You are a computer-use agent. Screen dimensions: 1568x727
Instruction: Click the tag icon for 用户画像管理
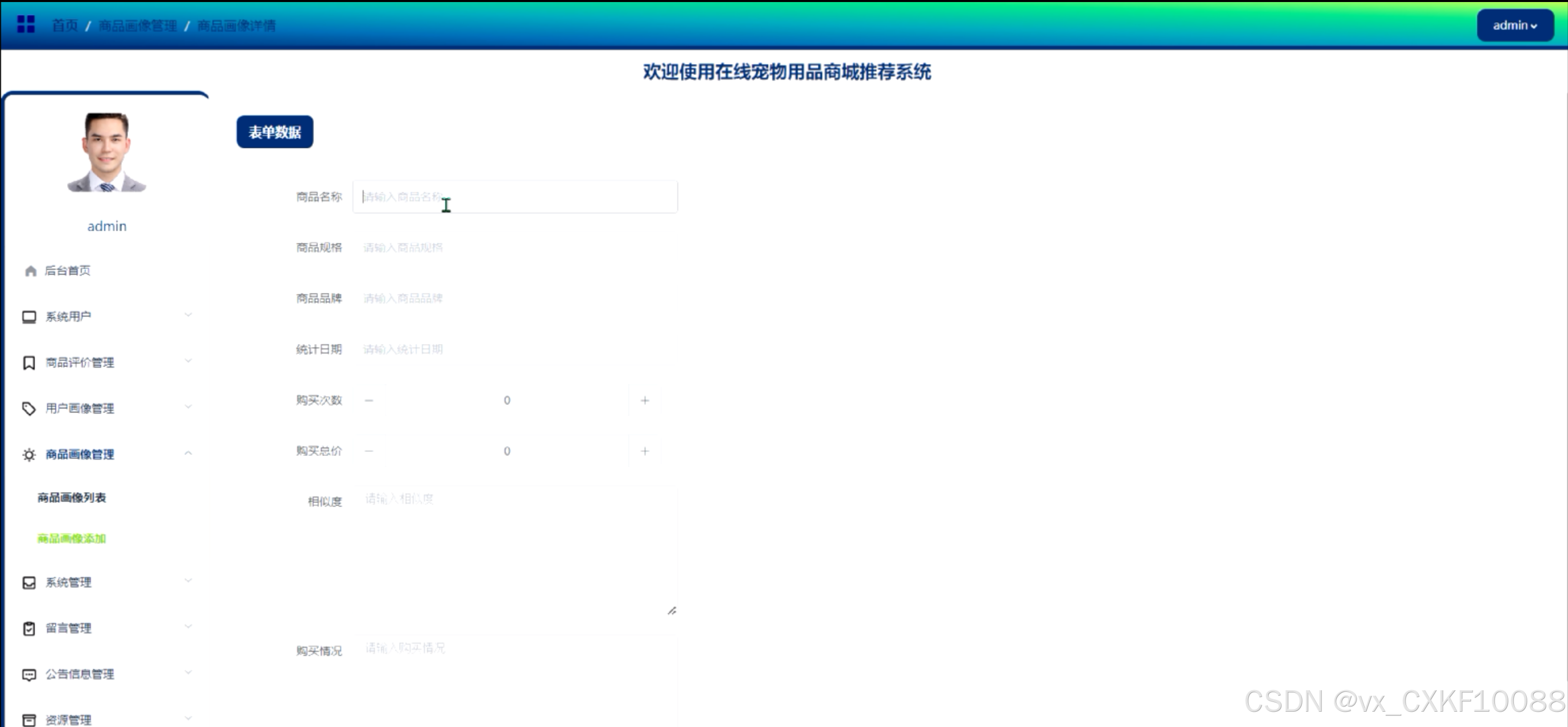[x=29, y=409]
